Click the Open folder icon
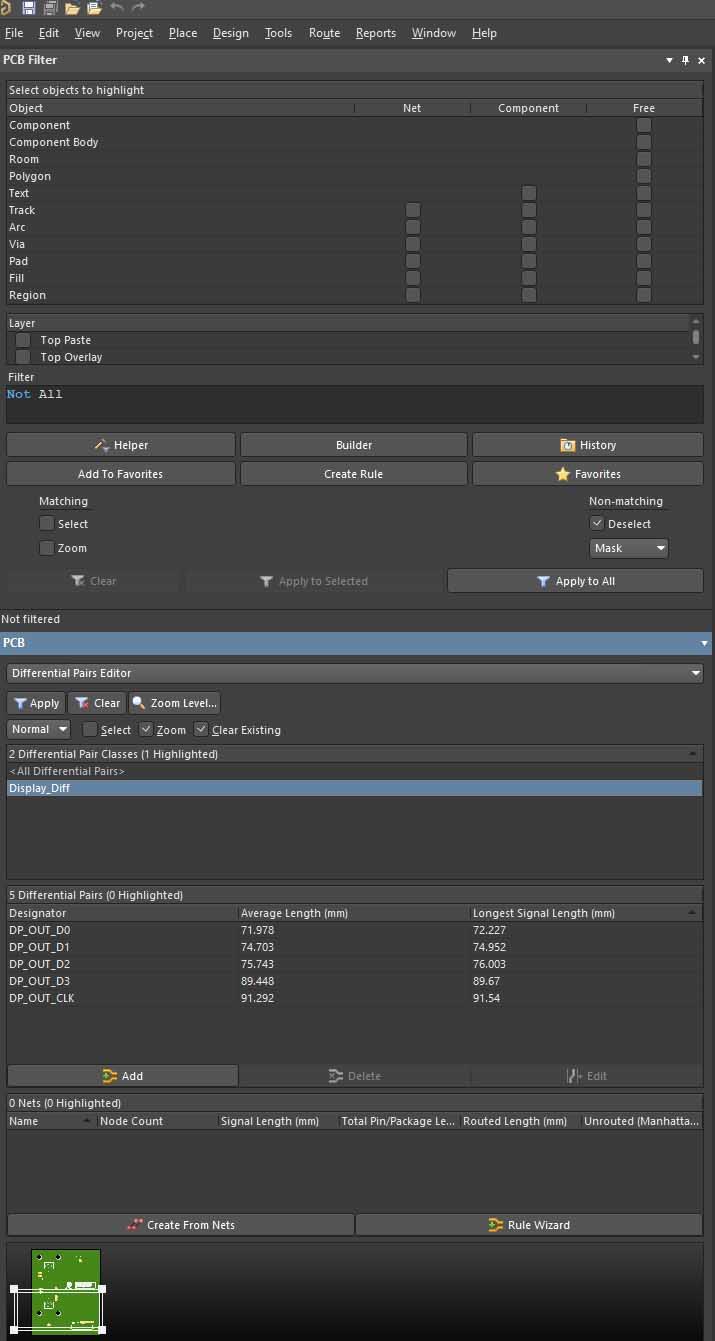715x1341 pixels. pyautogui.click(x=72, y=8)
